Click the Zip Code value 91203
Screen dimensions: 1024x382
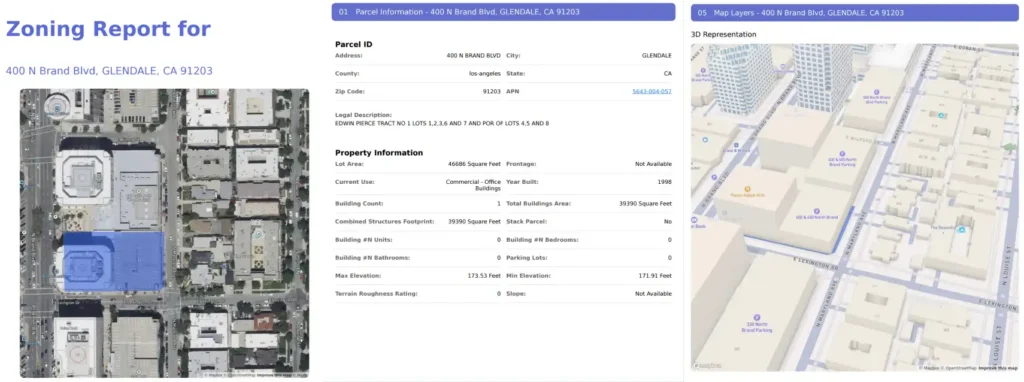[x=492, y=91]
